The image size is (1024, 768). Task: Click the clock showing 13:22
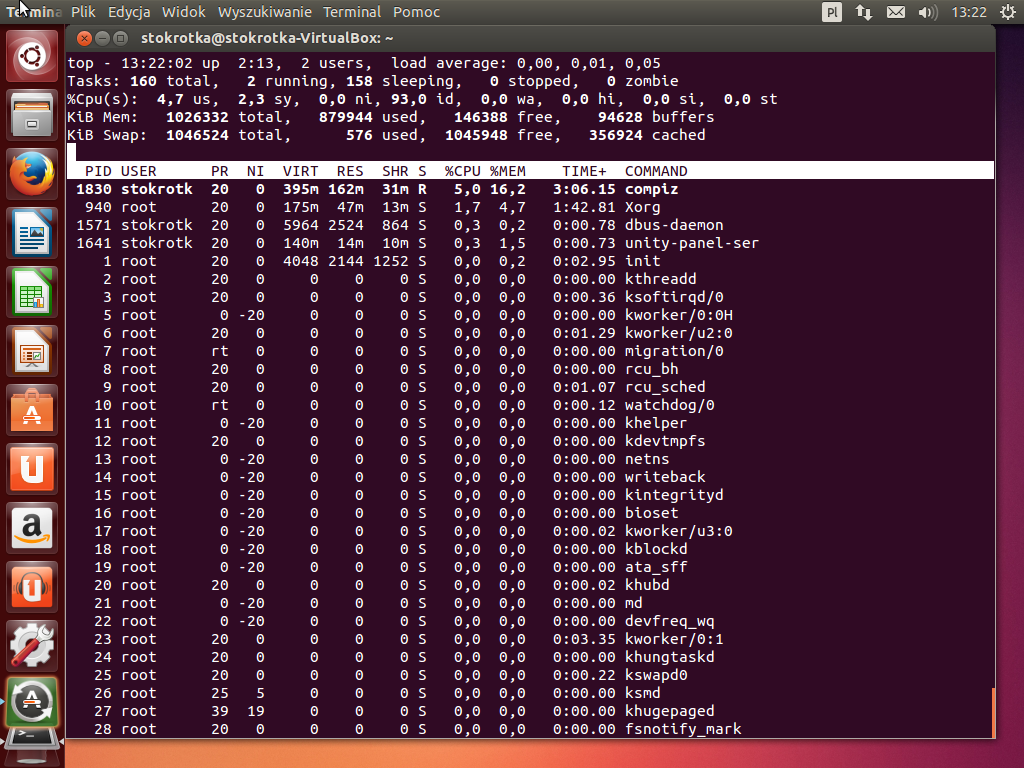point(969,12)
